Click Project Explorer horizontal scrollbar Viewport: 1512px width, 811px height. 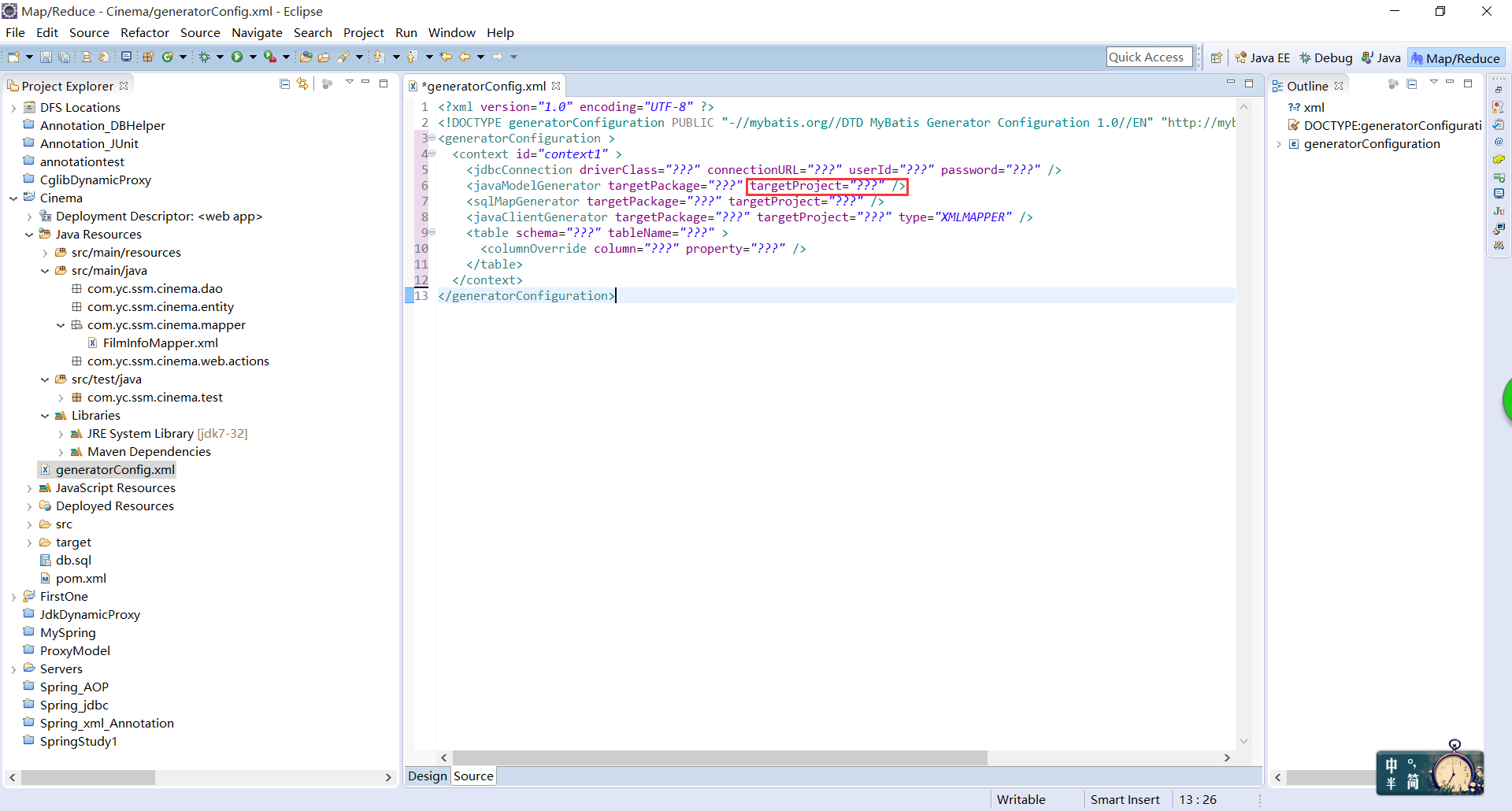pyautogui.click(x=88, y=777)
